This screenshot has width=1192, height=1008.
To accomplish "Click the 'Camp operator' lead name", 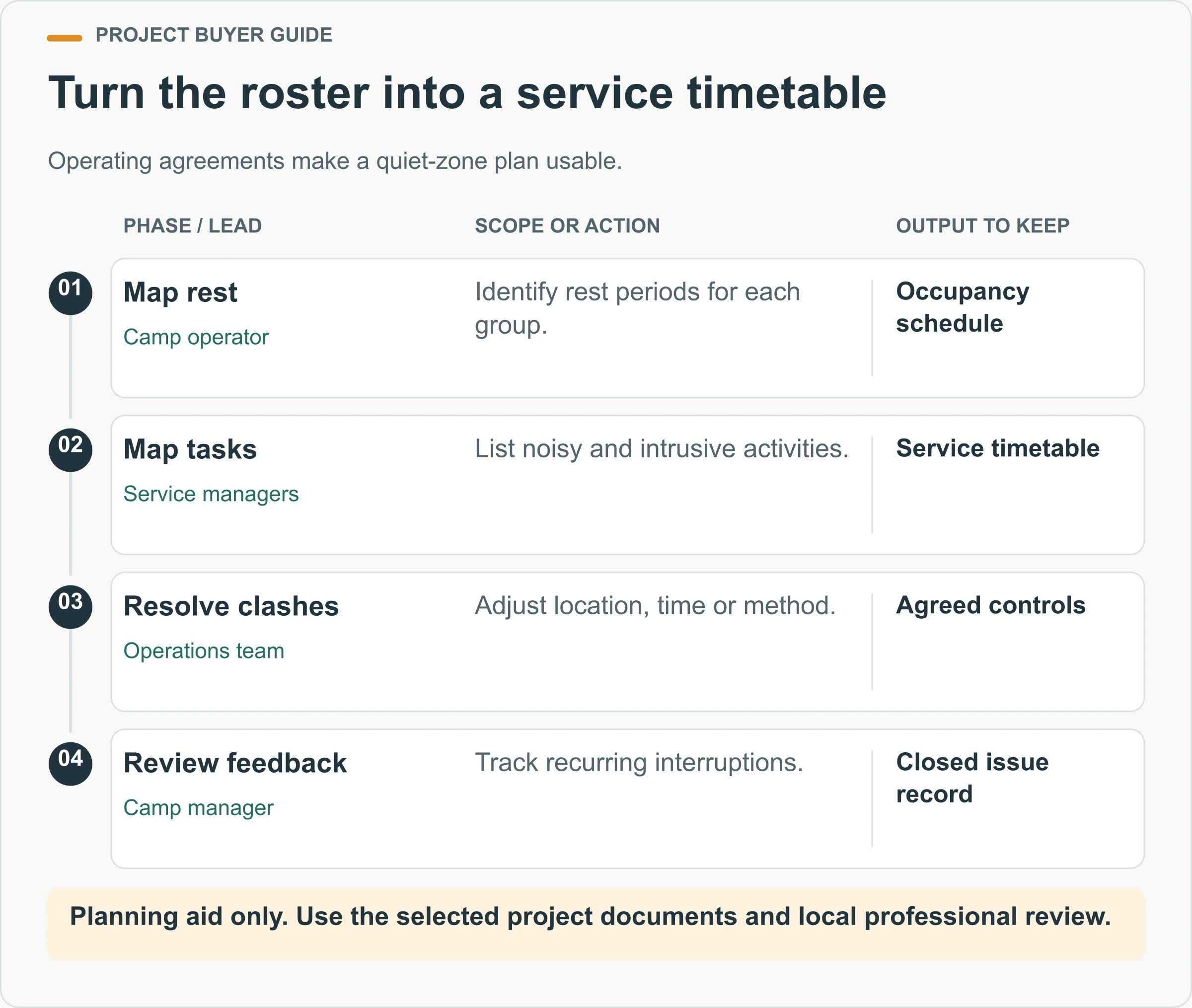I will [196, 337].
